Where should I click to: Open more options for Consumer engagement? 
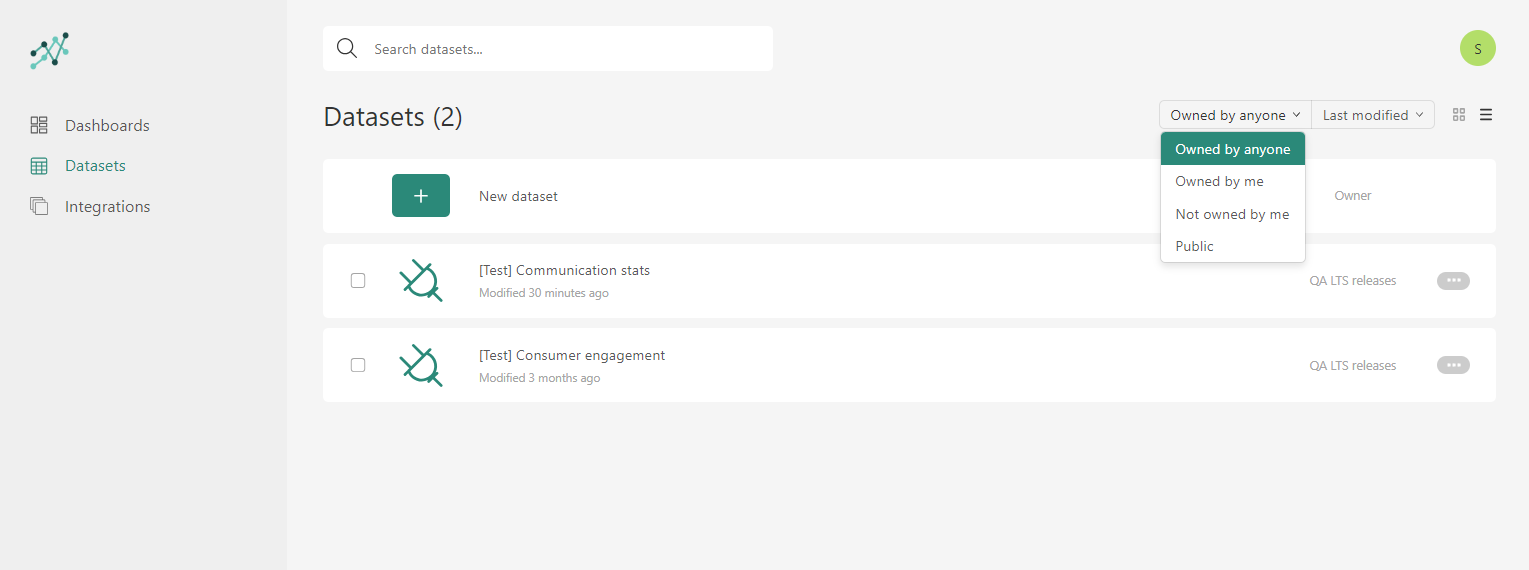coord(1453,365)
